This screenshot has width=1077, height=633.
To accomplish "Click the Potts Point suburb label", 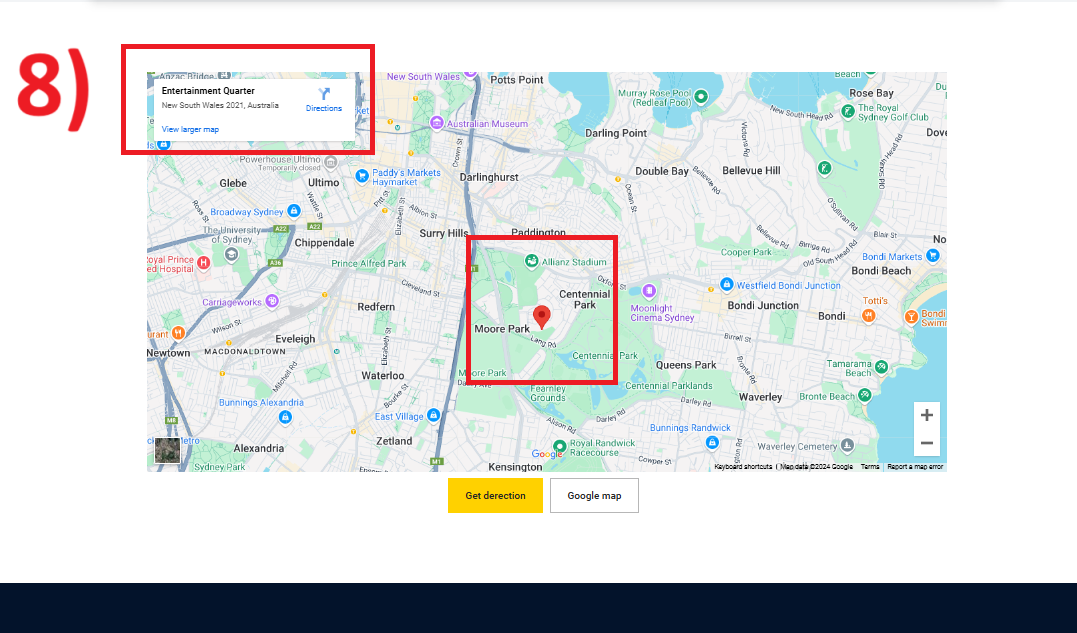I will click(517, 80).
